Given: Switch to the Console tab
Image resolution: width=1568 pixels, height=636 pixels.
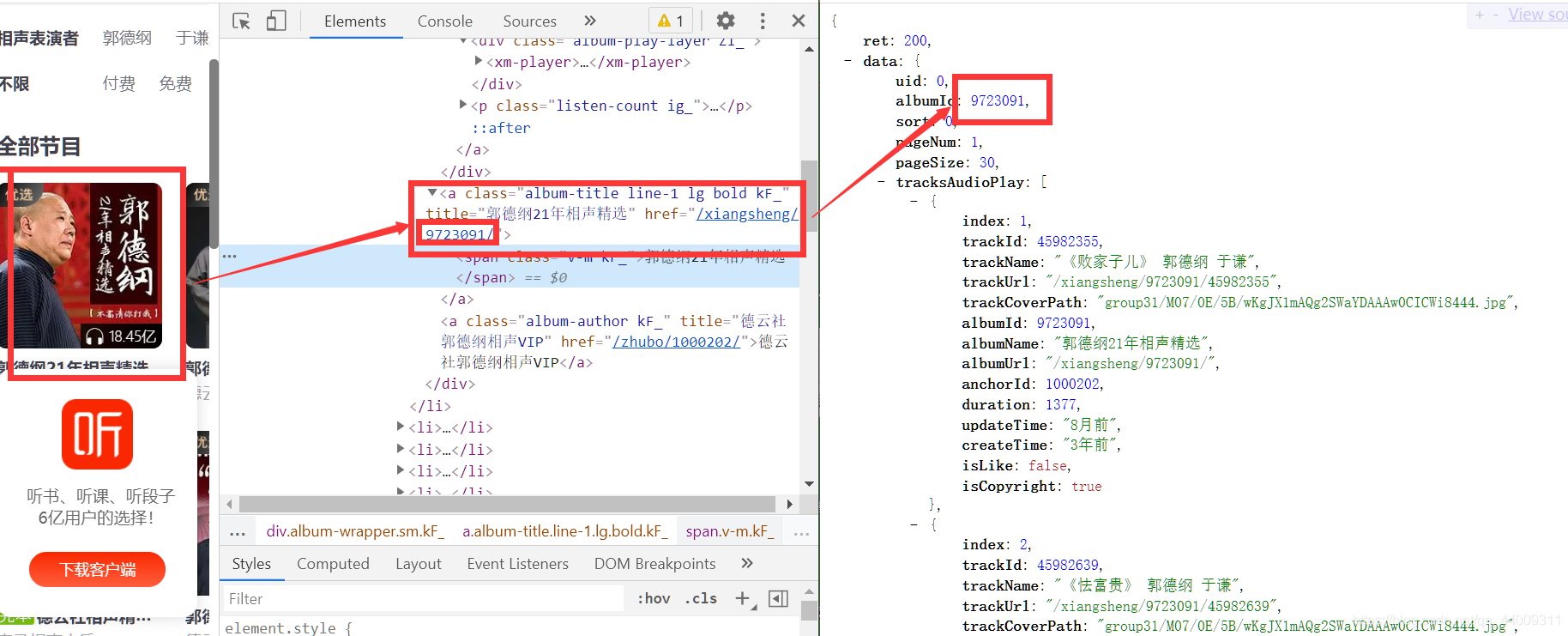Looking at the screenshot, I should [444, 21].
